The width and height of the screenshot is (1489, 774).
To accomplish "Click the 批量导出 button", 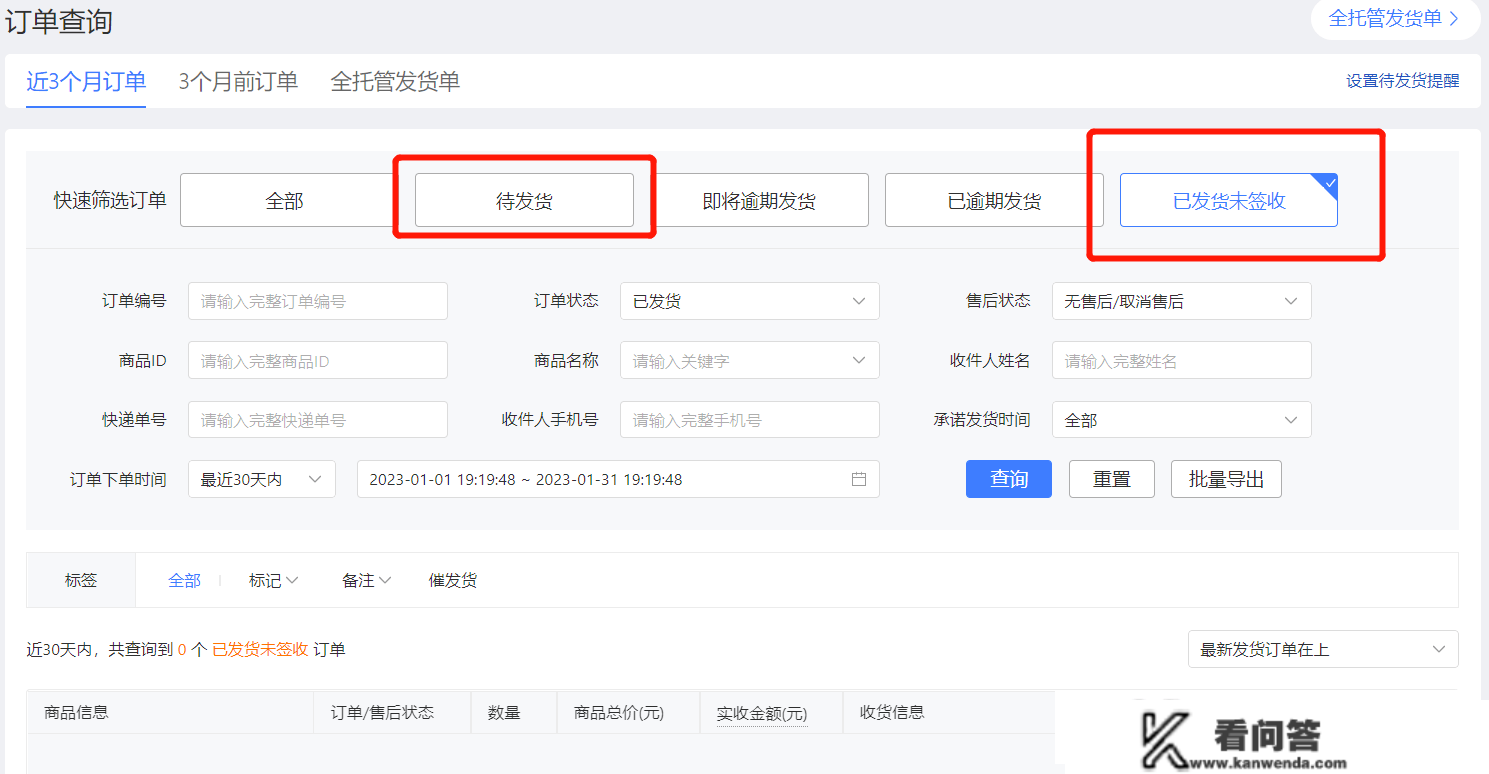I will click(x=1226, y=479).
